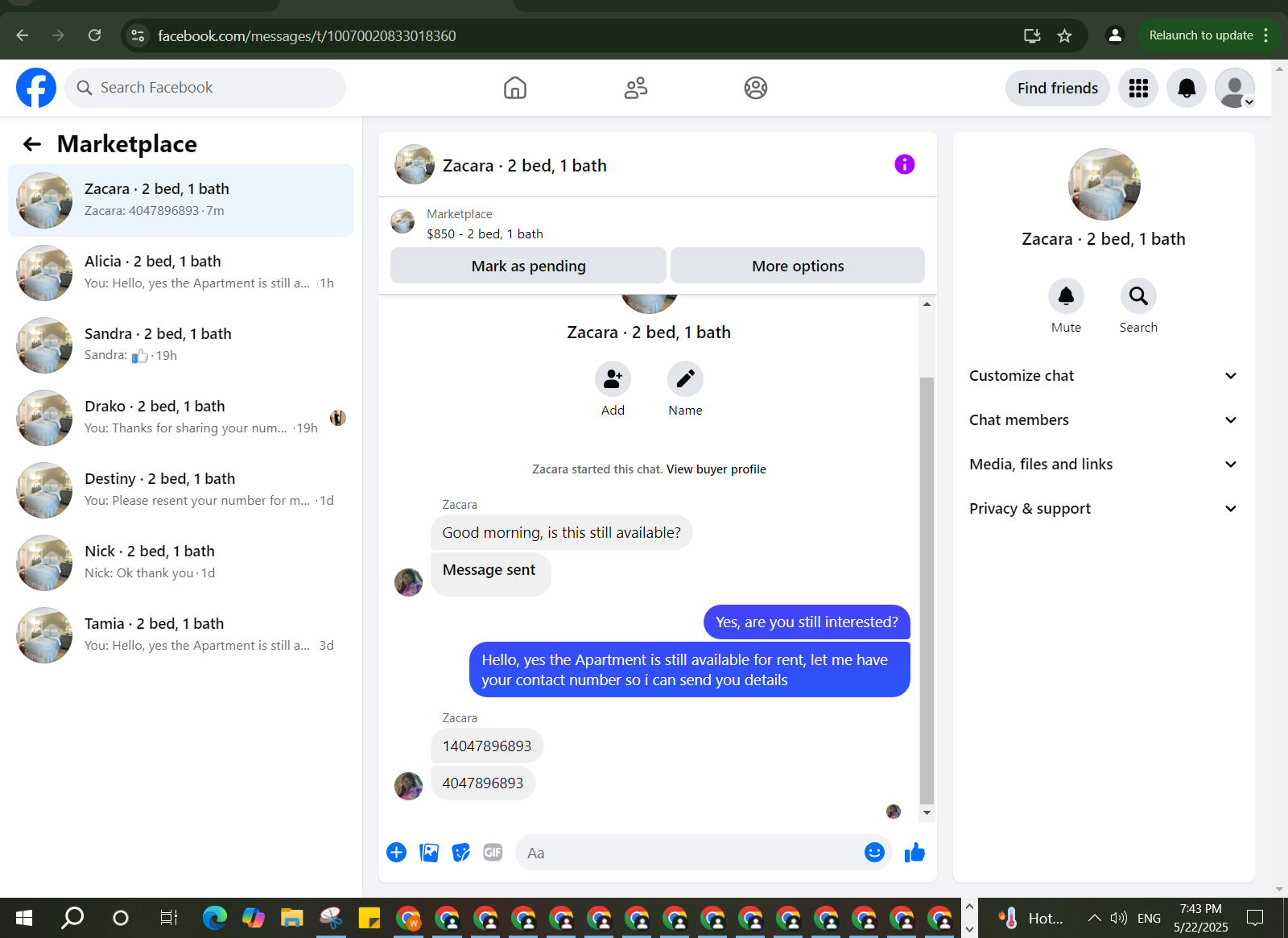Click the "Good morning, is this still available?" message

pos(561,533)
